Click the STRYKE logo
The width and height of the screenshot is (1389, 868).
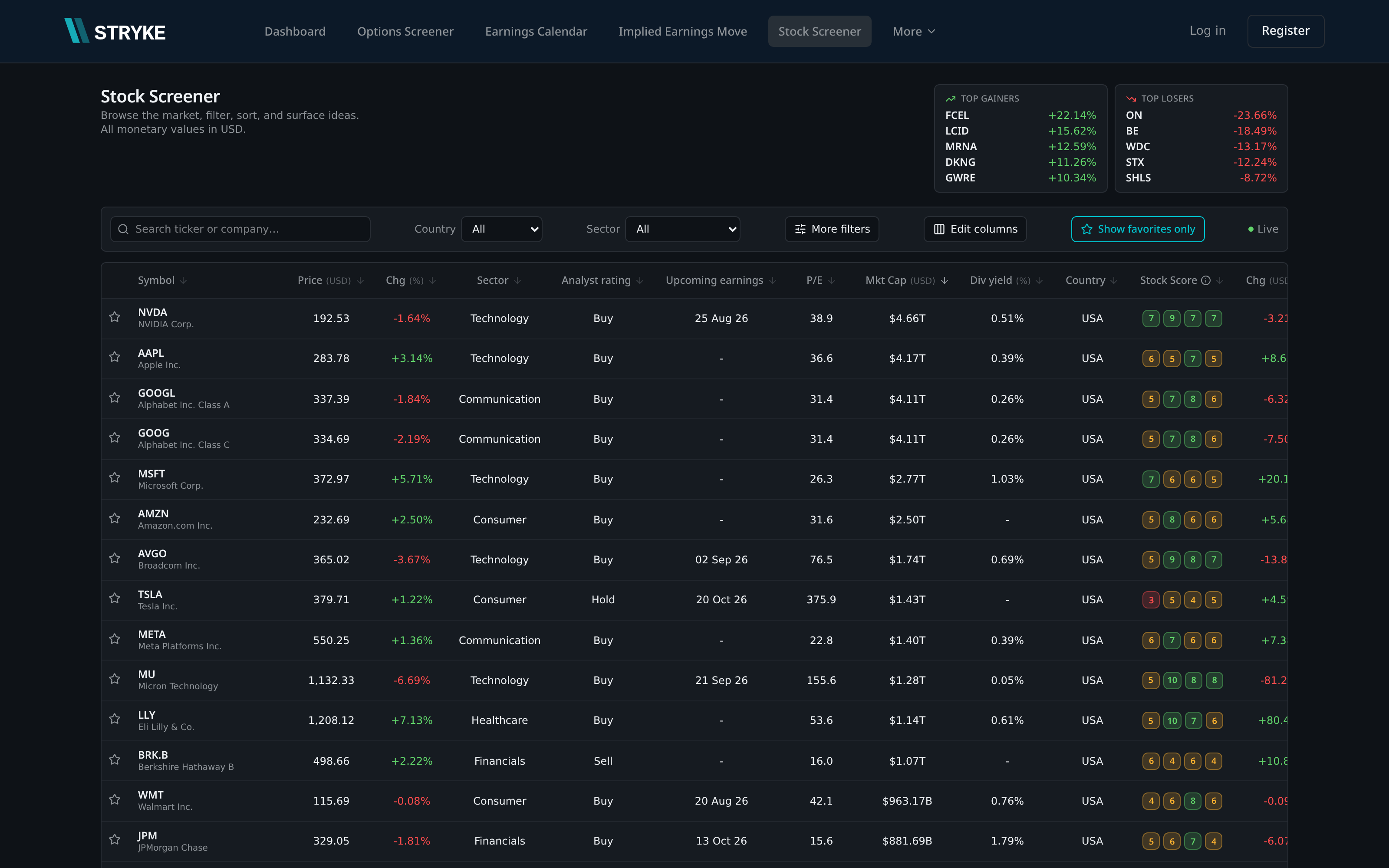(x=115, y=31)
